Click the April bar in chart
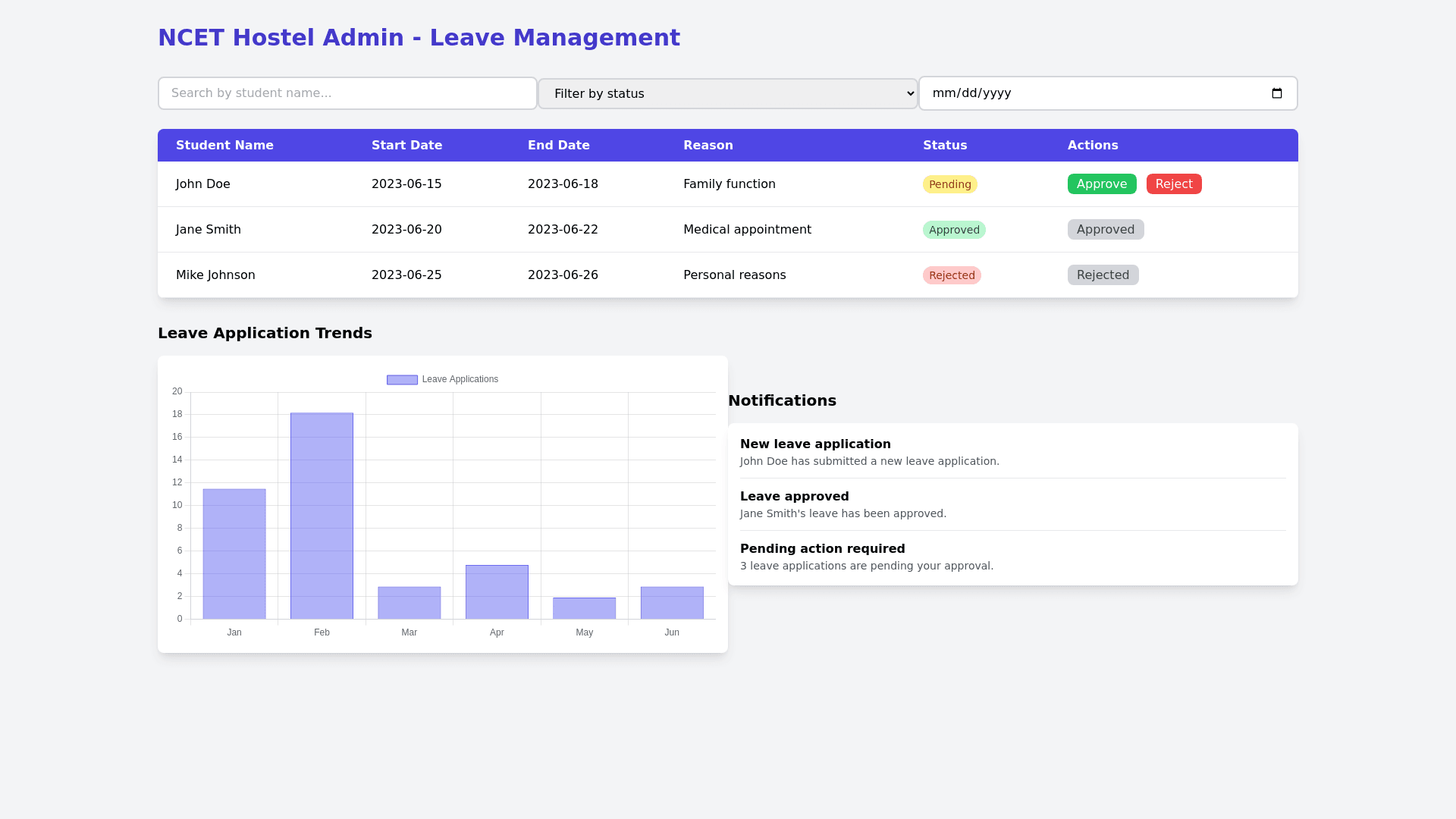The image size is (1456, 819). coord(497,591)
